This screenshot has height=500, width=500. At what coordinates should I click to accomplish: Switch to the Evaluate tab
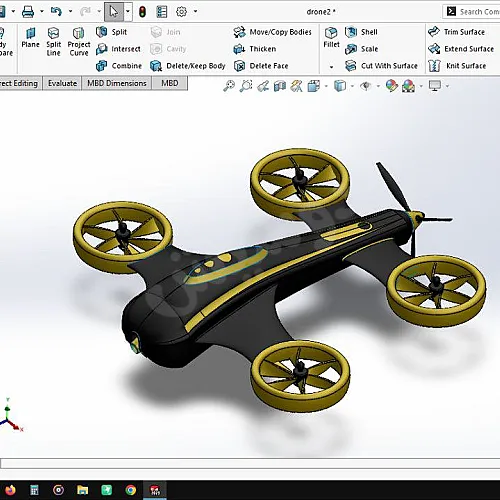[x=62, y=83]
